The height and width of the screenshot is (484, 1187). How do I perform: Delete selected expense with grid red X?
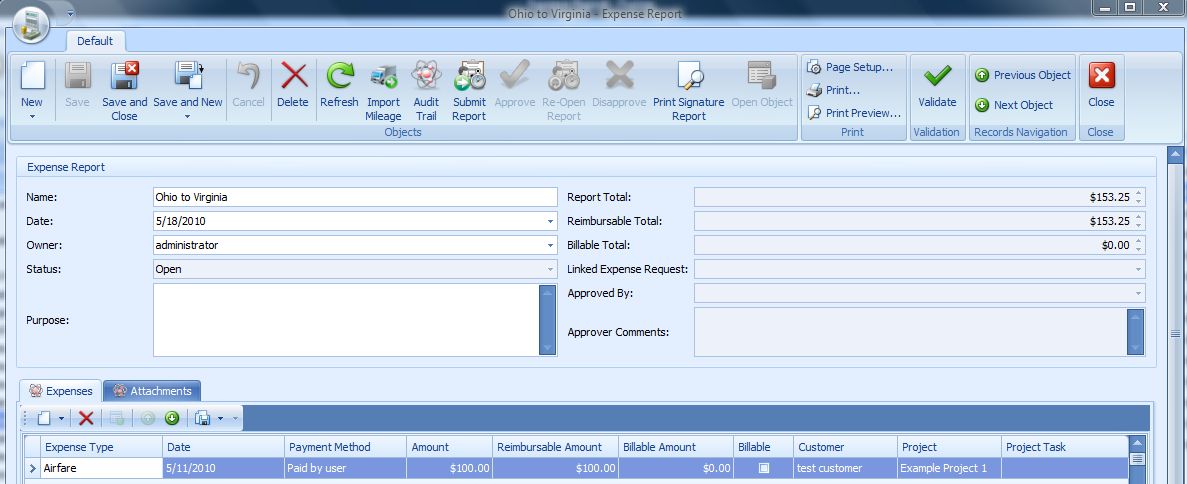click(86, 418)
